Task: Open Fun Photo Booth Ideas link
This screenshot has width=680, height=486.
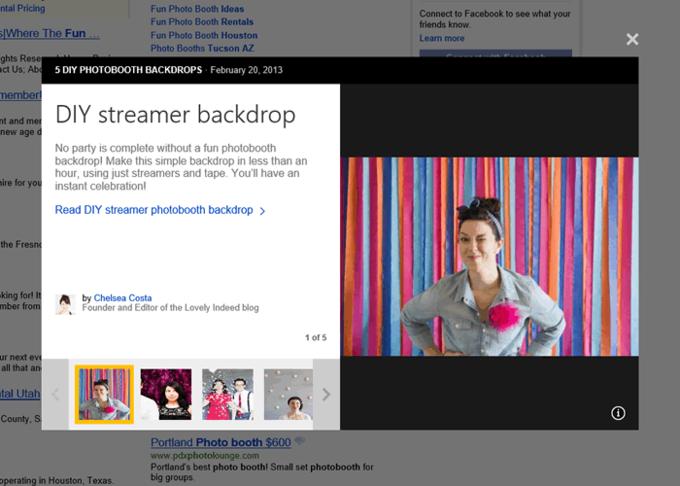Action: coord(197,9)
